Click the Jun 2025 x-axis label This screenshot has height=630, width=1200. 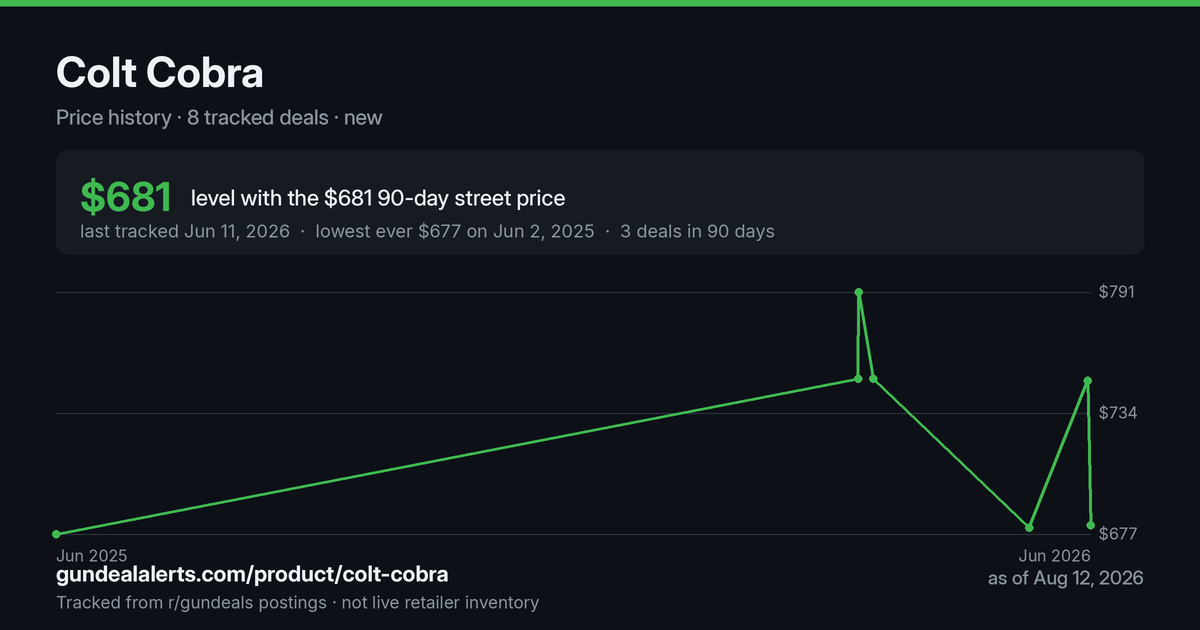[92, 555]
